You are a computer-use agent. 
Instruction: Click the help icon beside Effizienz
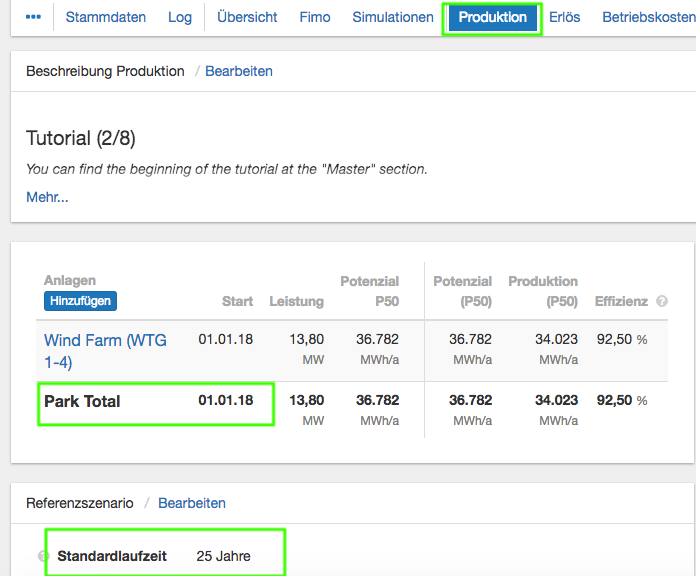662,301
